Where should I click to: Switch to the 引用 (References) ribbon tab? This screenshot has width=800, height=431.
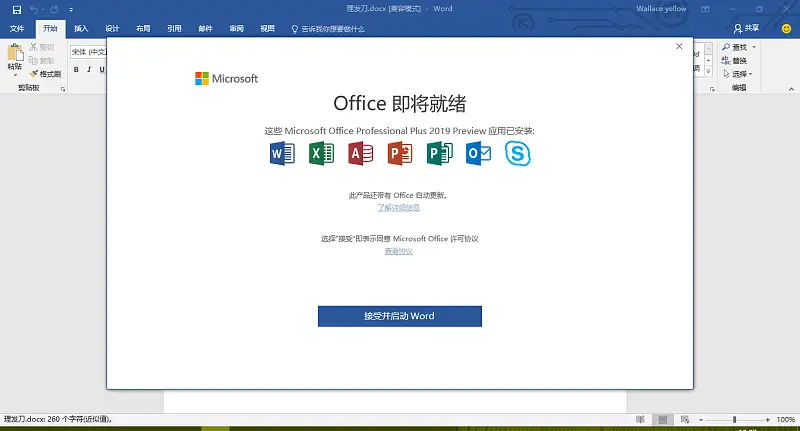pos(174,29)
